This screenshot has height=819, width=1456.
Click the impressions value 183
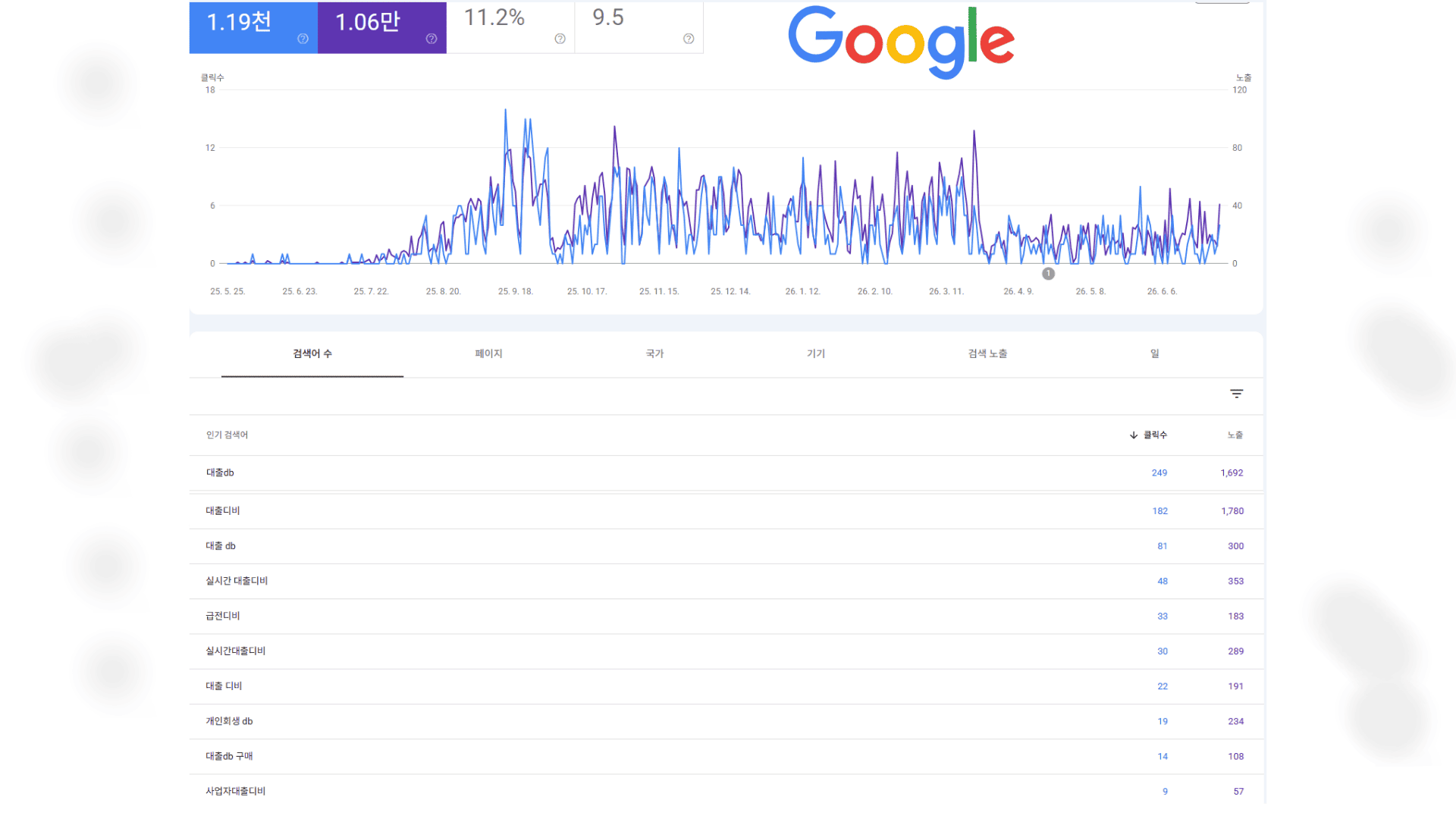coord(1236,617)
